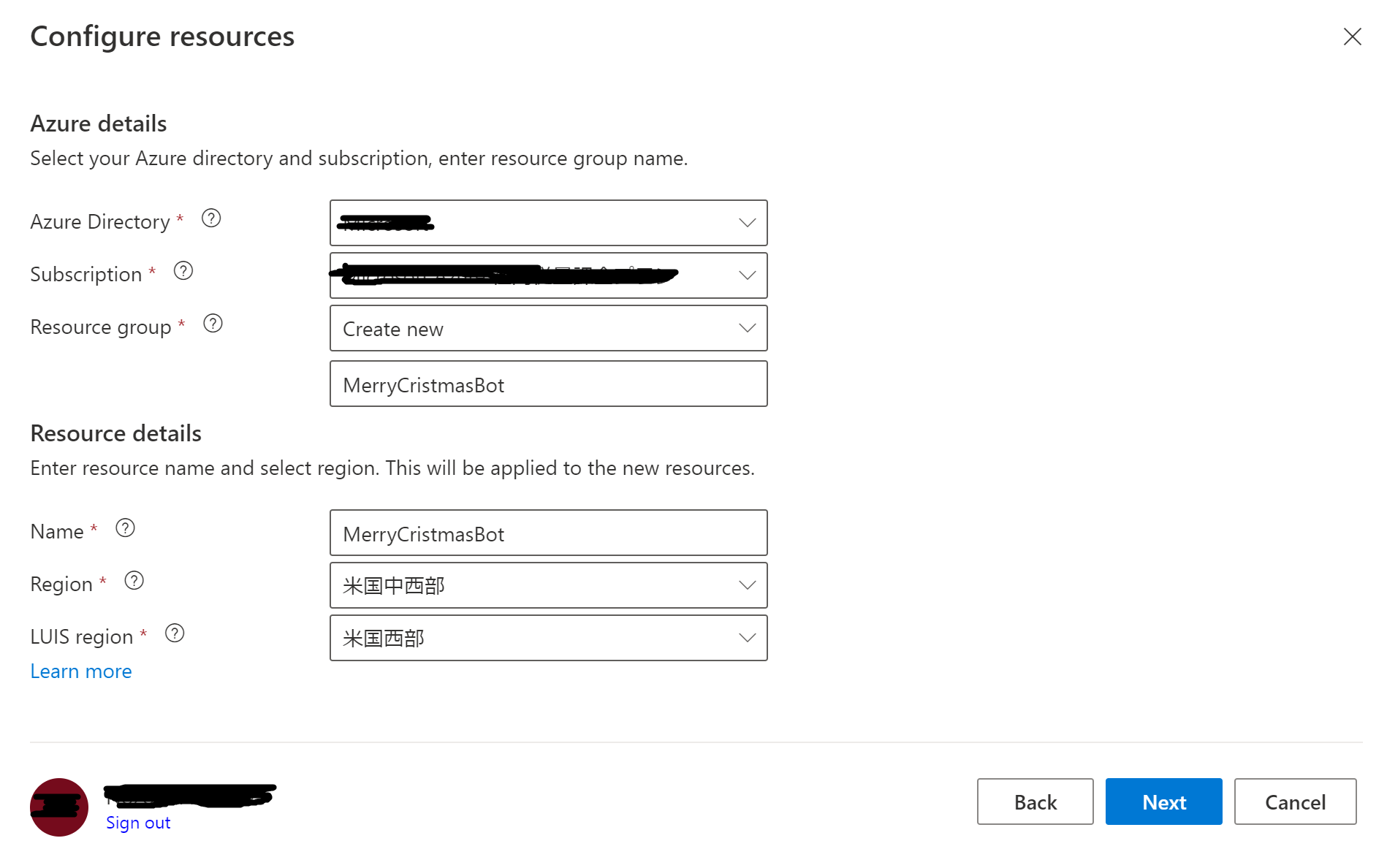Click the resource group name text field
Image resolution: width=1387 pixels, height=868 pixels.
coord(548,384)
